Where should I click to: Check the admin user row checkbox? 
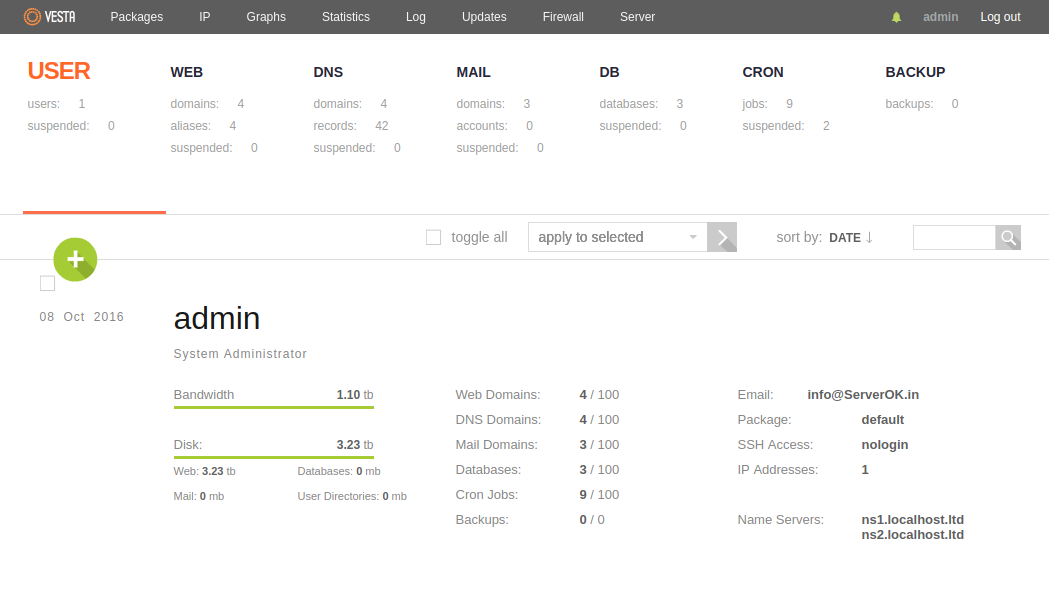click(x=47, y=283)
